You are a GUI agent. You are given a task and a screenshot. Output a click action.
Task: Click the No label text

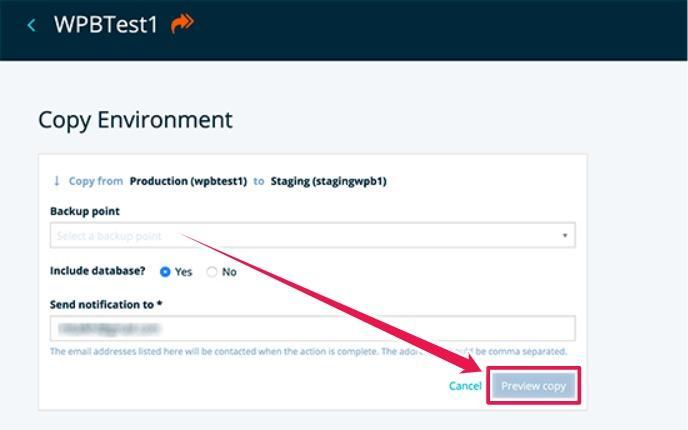(229, 272)
